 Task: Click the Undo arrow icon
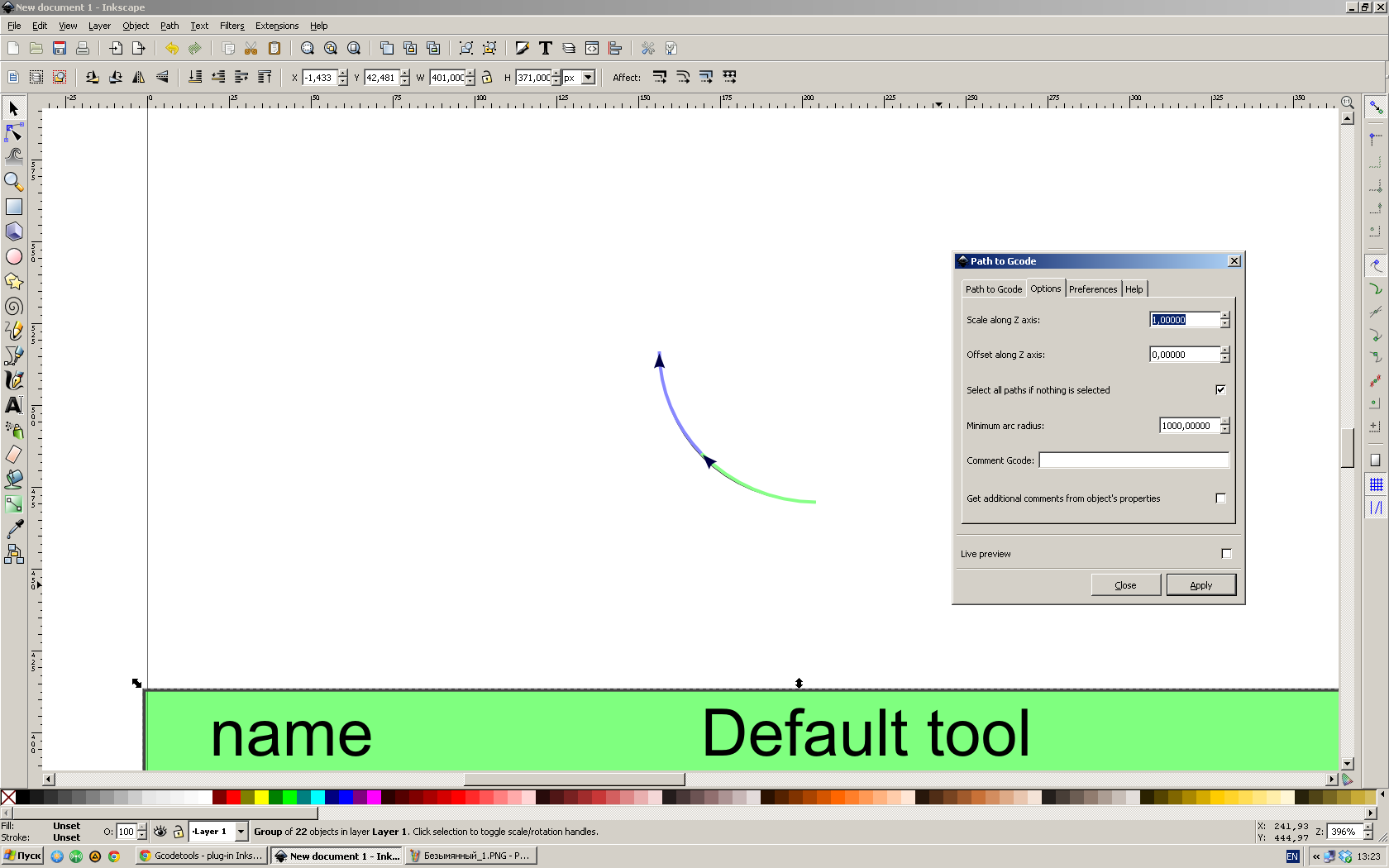[x=172, y=48]
